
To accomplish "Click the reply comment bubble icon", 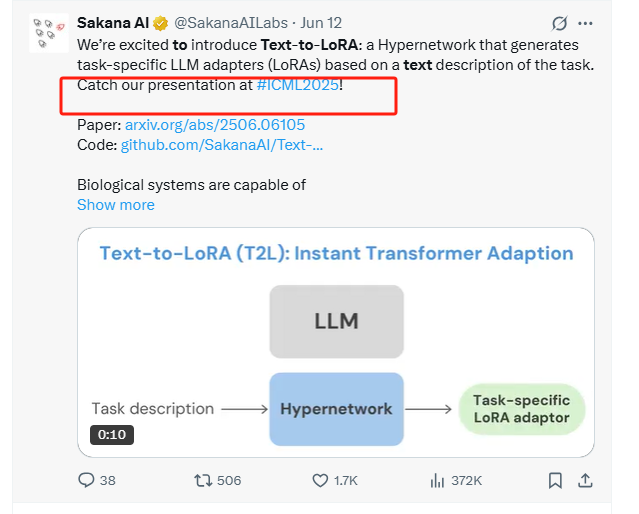I will (x=86, y=480).
